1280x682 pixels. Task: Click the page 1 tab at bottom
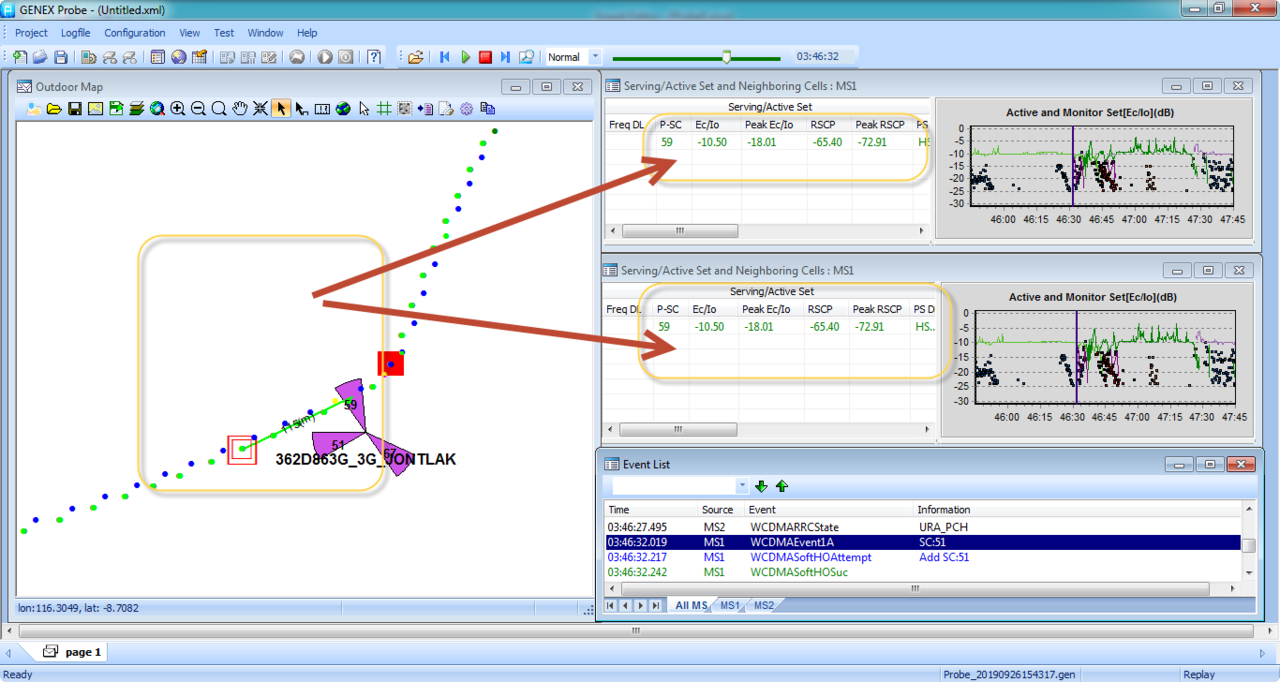[x=75, y=652]
